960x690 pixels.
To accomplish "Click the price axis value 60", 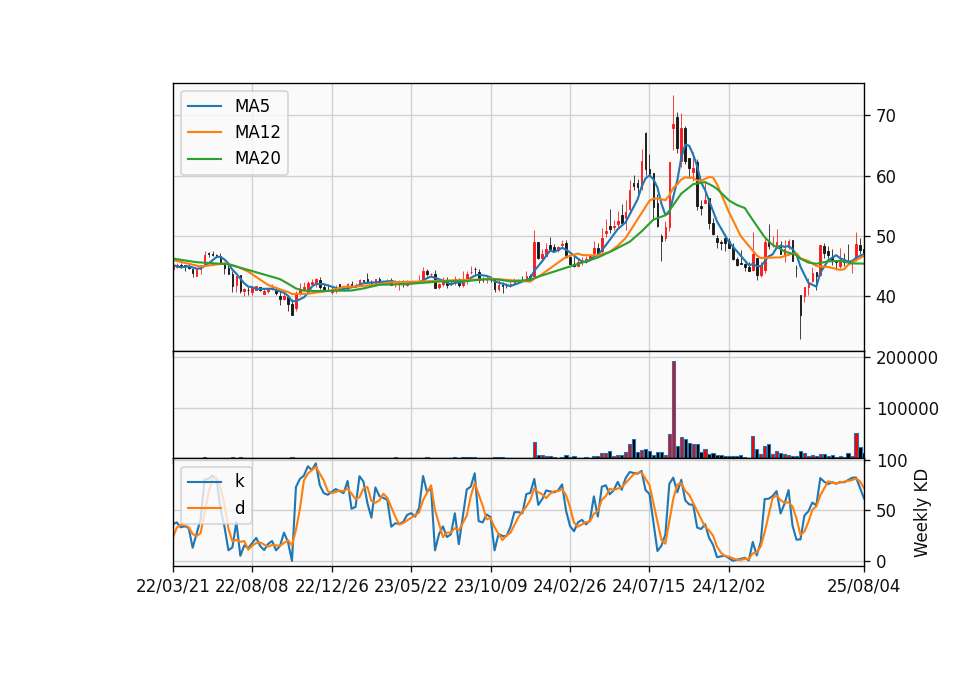I will 885,176.
